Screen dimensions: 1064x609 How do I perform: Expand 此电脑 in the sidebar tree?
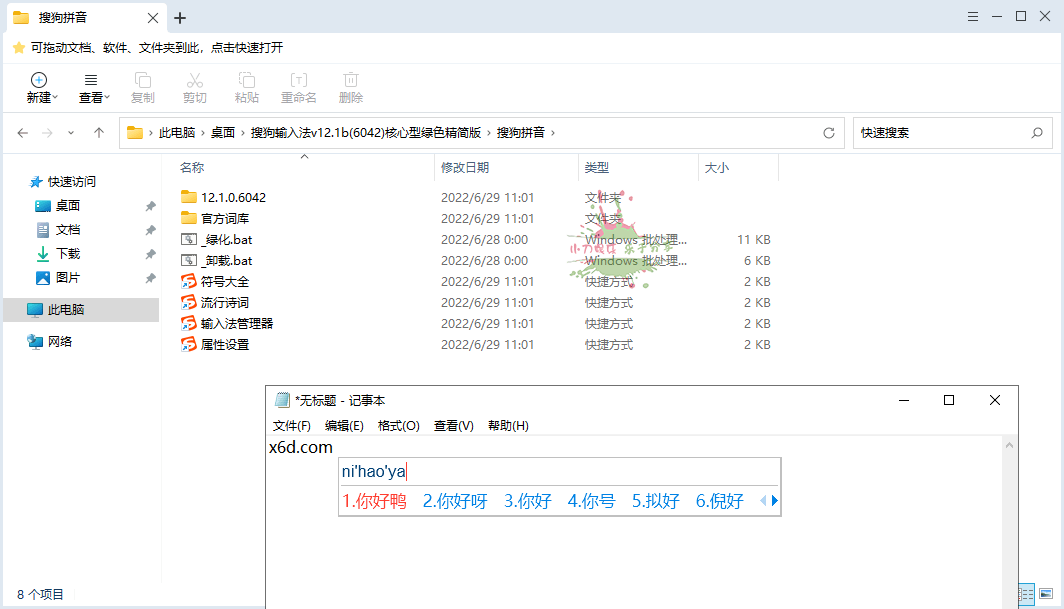tap(17, 309)
